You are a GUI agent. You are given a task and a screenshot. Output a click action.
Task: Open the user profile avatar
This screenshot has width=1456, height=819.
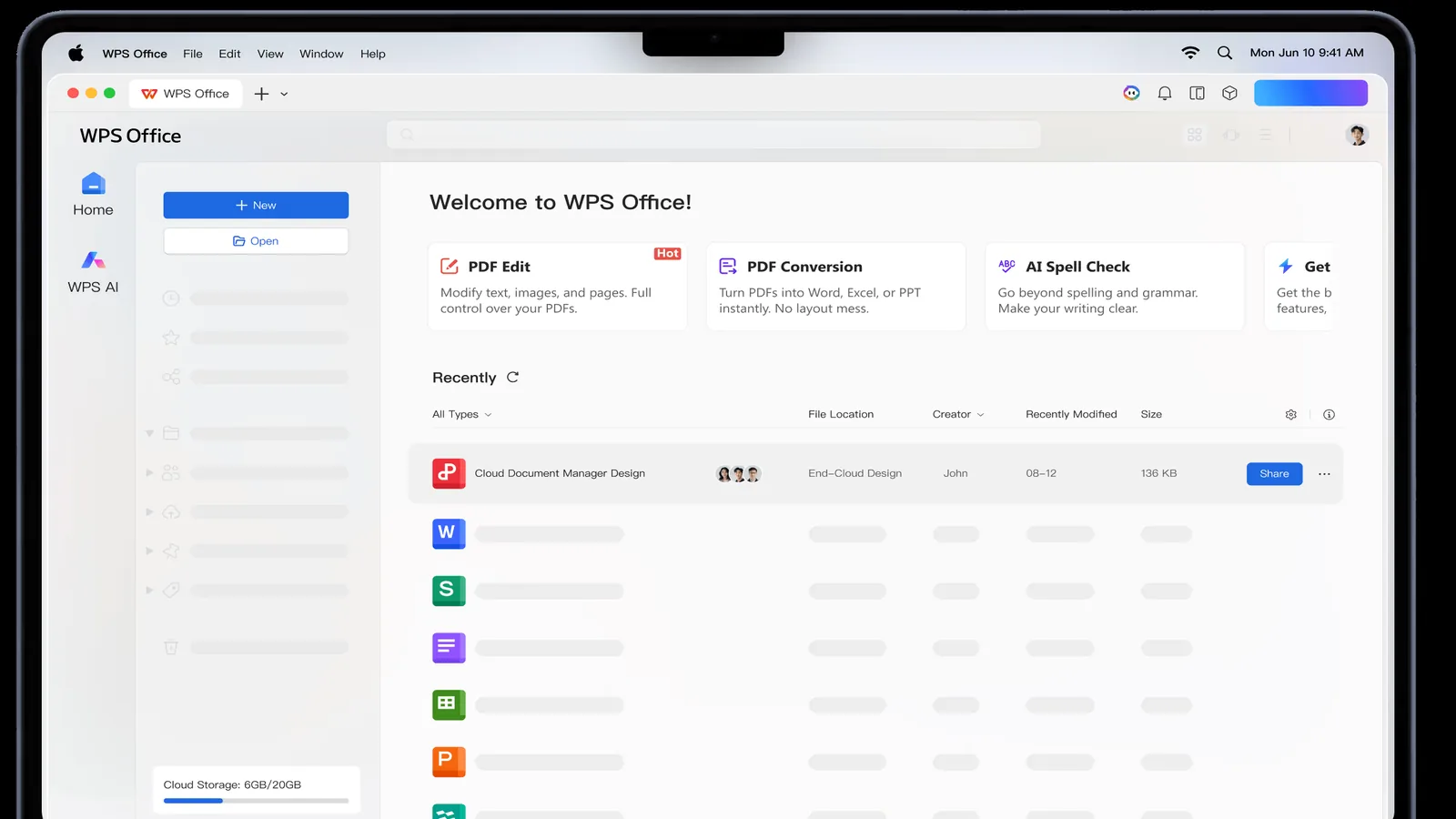pos(1357,135)
